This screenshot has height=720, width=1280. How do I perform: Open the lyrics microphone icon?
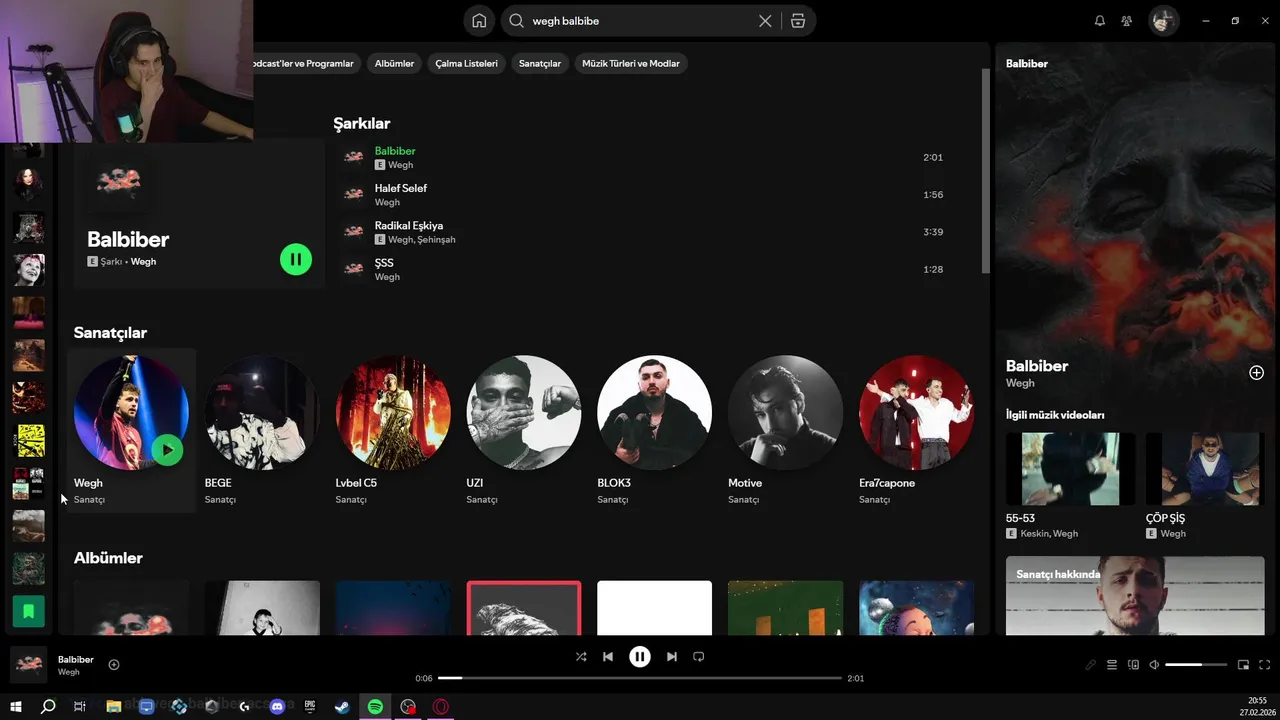click(1090, 665)
